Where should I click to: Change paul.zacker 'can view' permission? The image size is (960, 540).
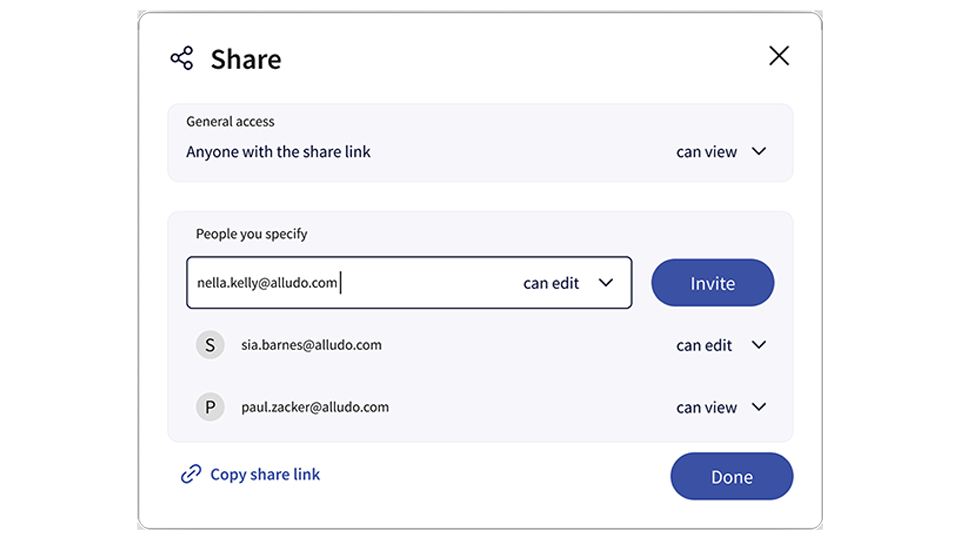pyautogui.click(x=707, y=407)
